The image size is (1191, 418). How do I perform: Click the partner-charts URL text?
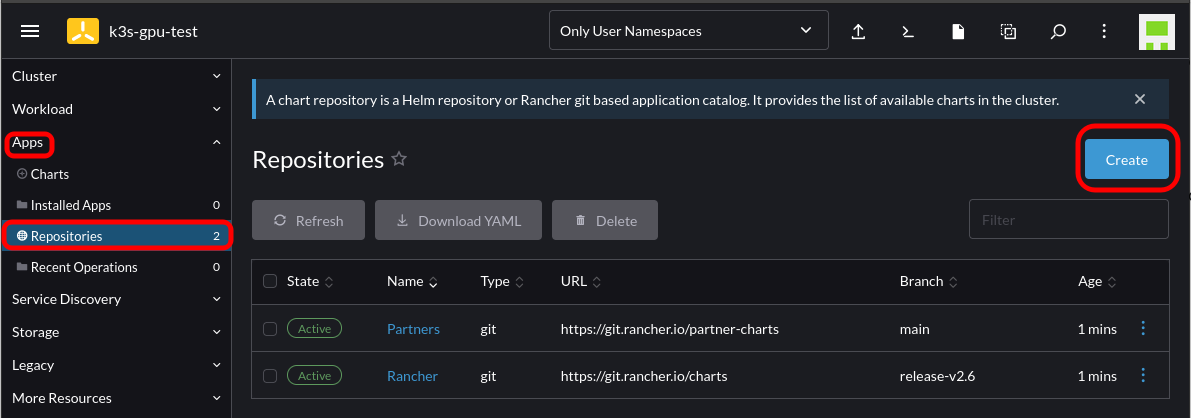[x=670, y=329]
